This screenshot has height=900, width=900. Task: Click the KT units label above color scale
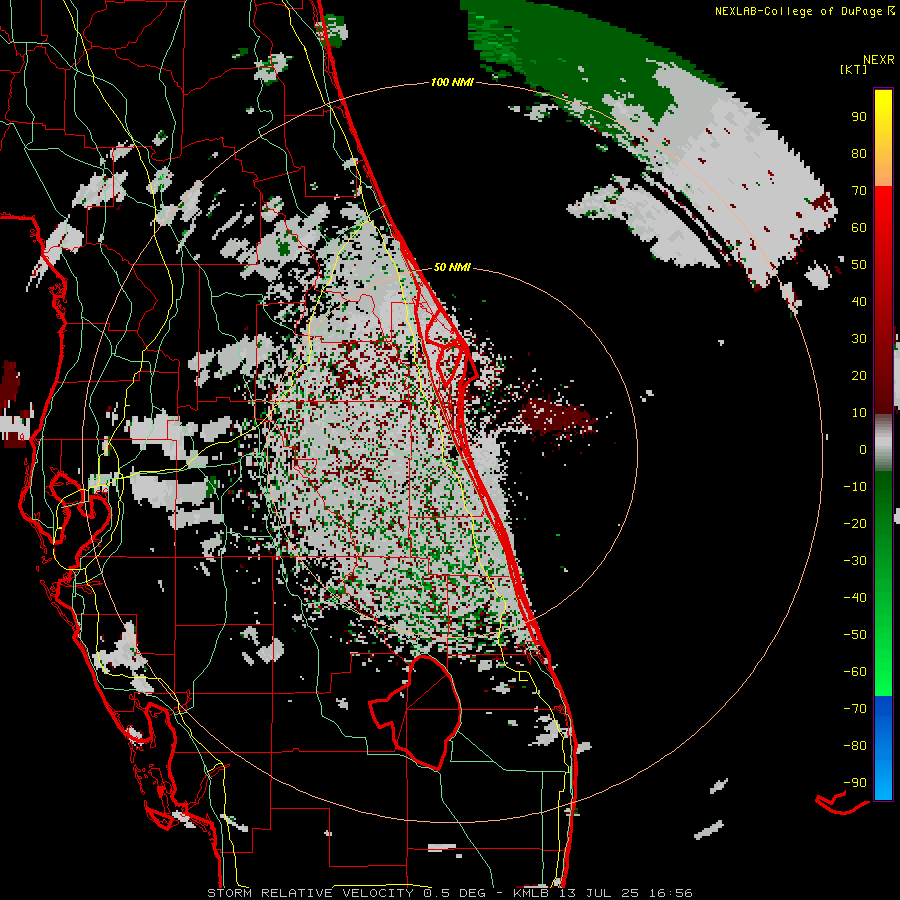point(854,69)
